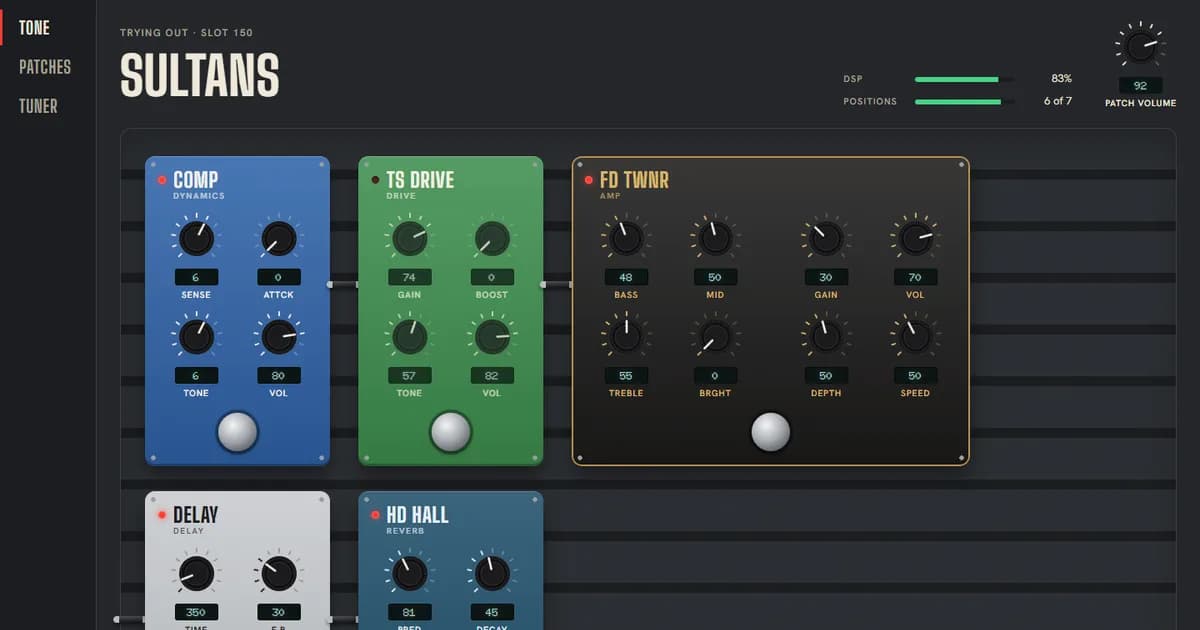Click the DSP 83% readout
The width and height of the screenshot is (1200, 630).
[x=1061, y=78]
